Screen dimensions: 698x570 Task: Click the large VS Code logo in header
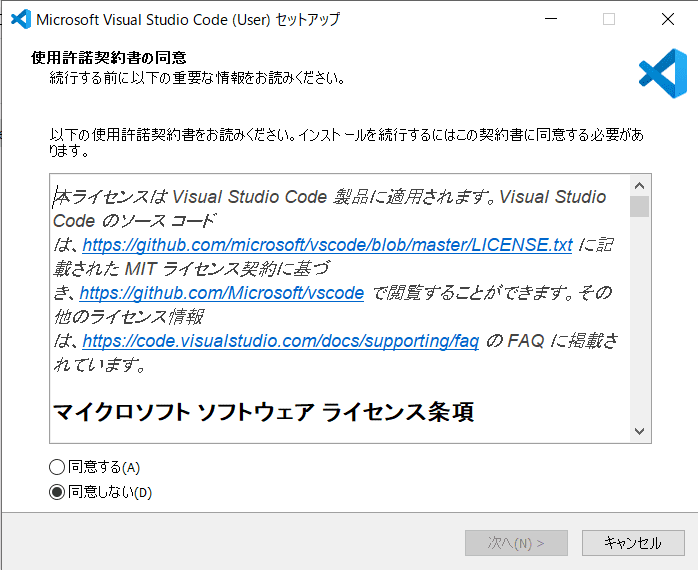(x=662, y=73)
